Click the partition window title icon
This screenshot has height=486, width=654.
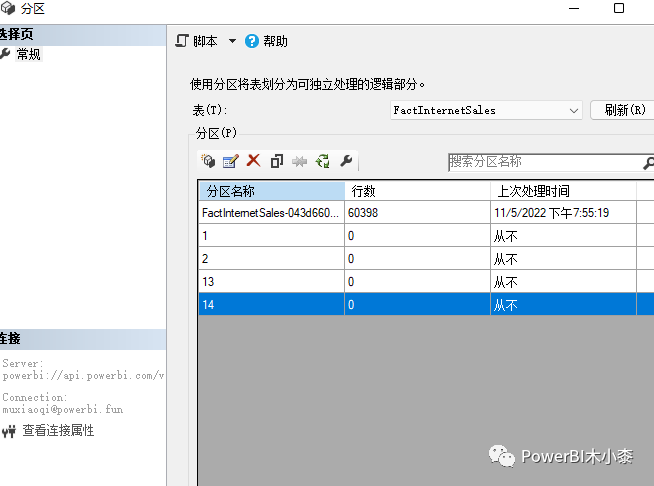[8, 8]
